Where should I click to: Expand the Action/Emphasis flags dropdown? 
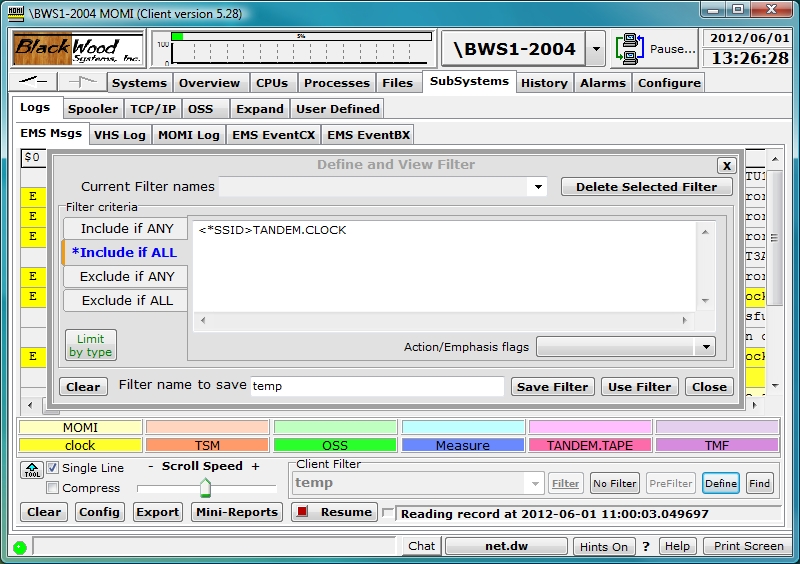click(x=706, y=347)
